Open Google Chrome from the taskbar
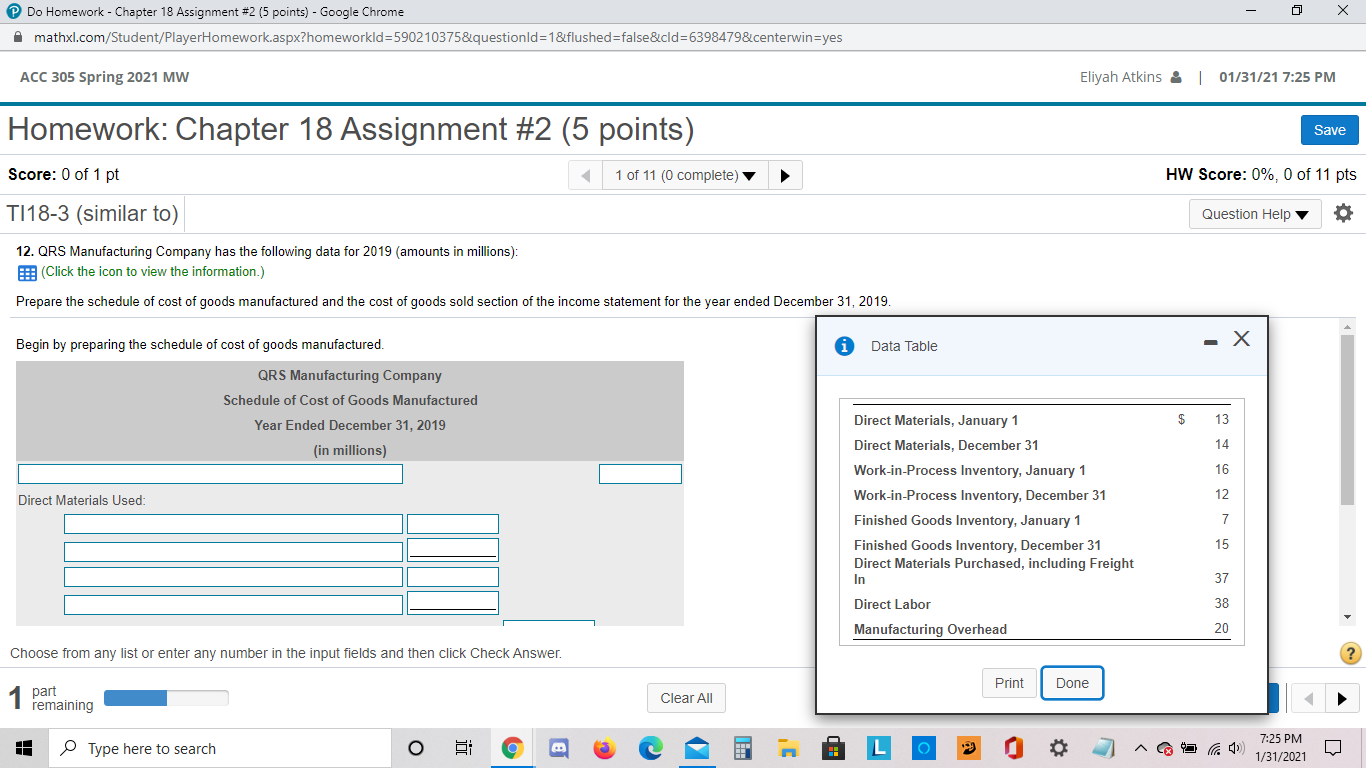Viewport: 1366px width, 768px height. [512, 747]
